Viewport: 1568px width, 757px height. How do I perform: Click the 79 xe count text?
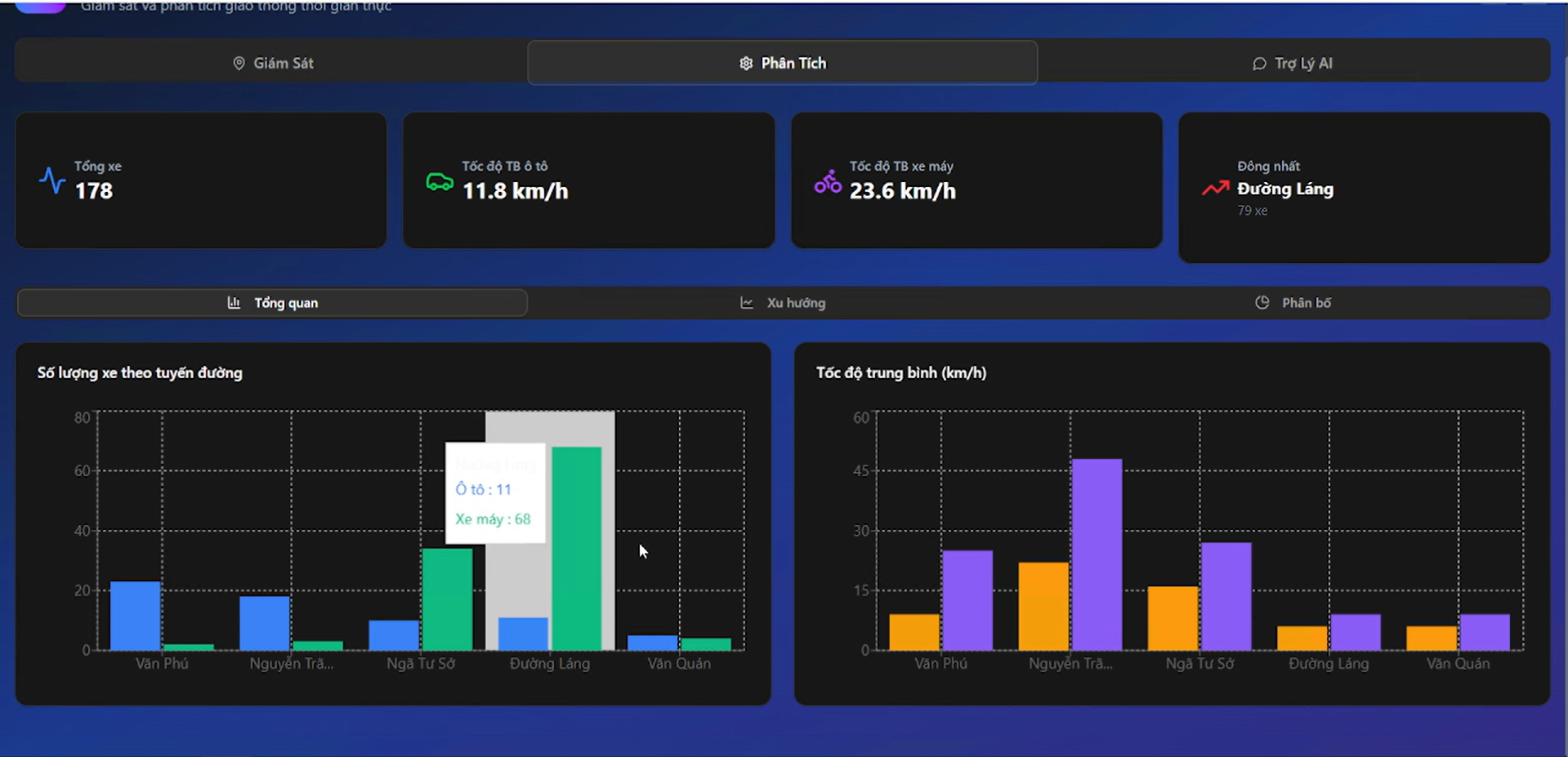[x=1253, y=211]
